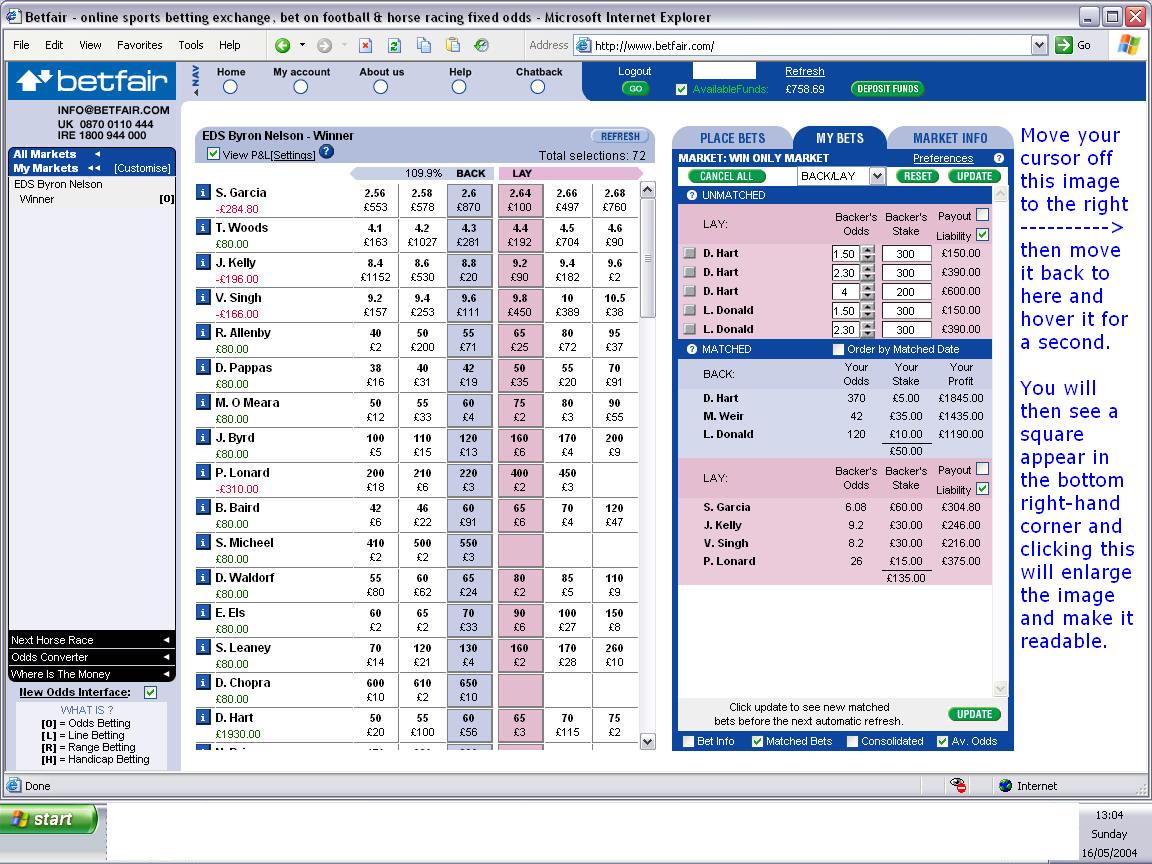Click the DEPOSIT FUNDS button
Image resolution: width=1152 pixels, height=864 pixels.
[x=887, y=89]
